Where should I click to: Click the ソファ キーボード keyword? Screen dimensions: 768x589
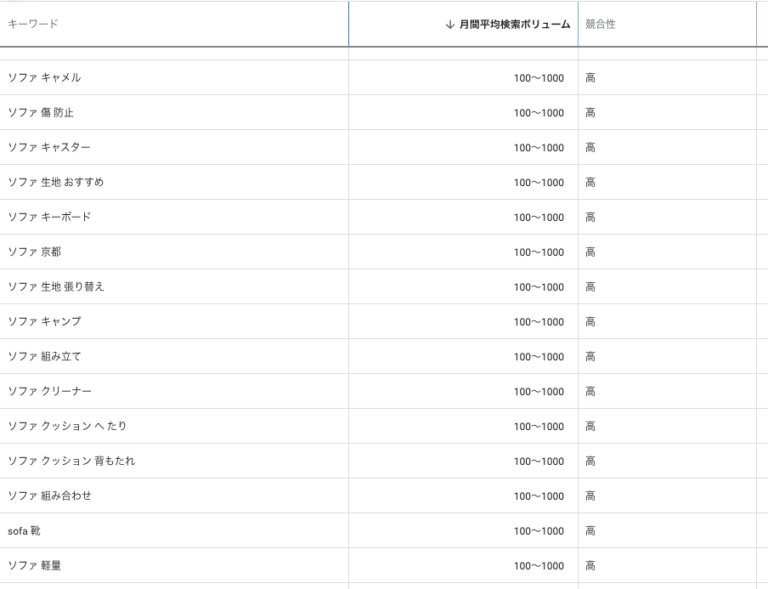pyautogui.click(x=49, y=217)
